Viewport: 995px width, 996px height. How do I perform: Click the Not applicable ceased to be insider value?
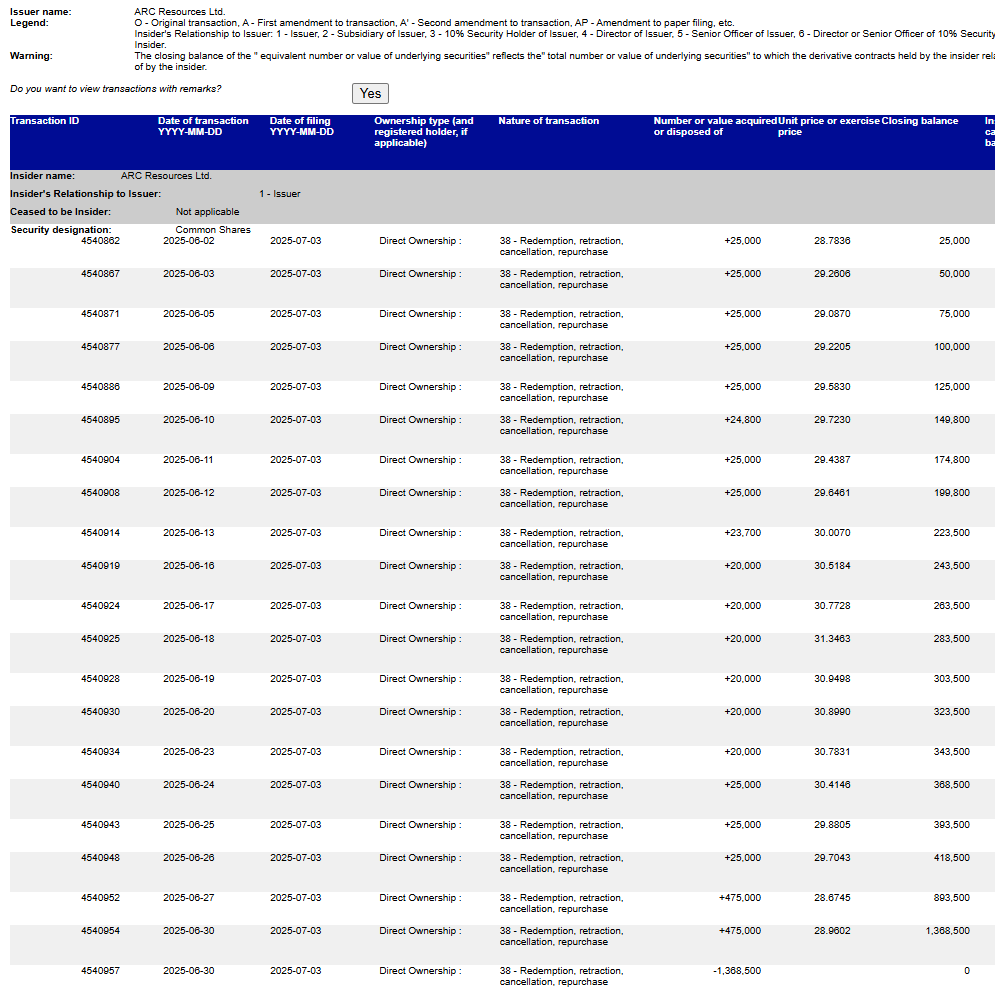[207, 211]
